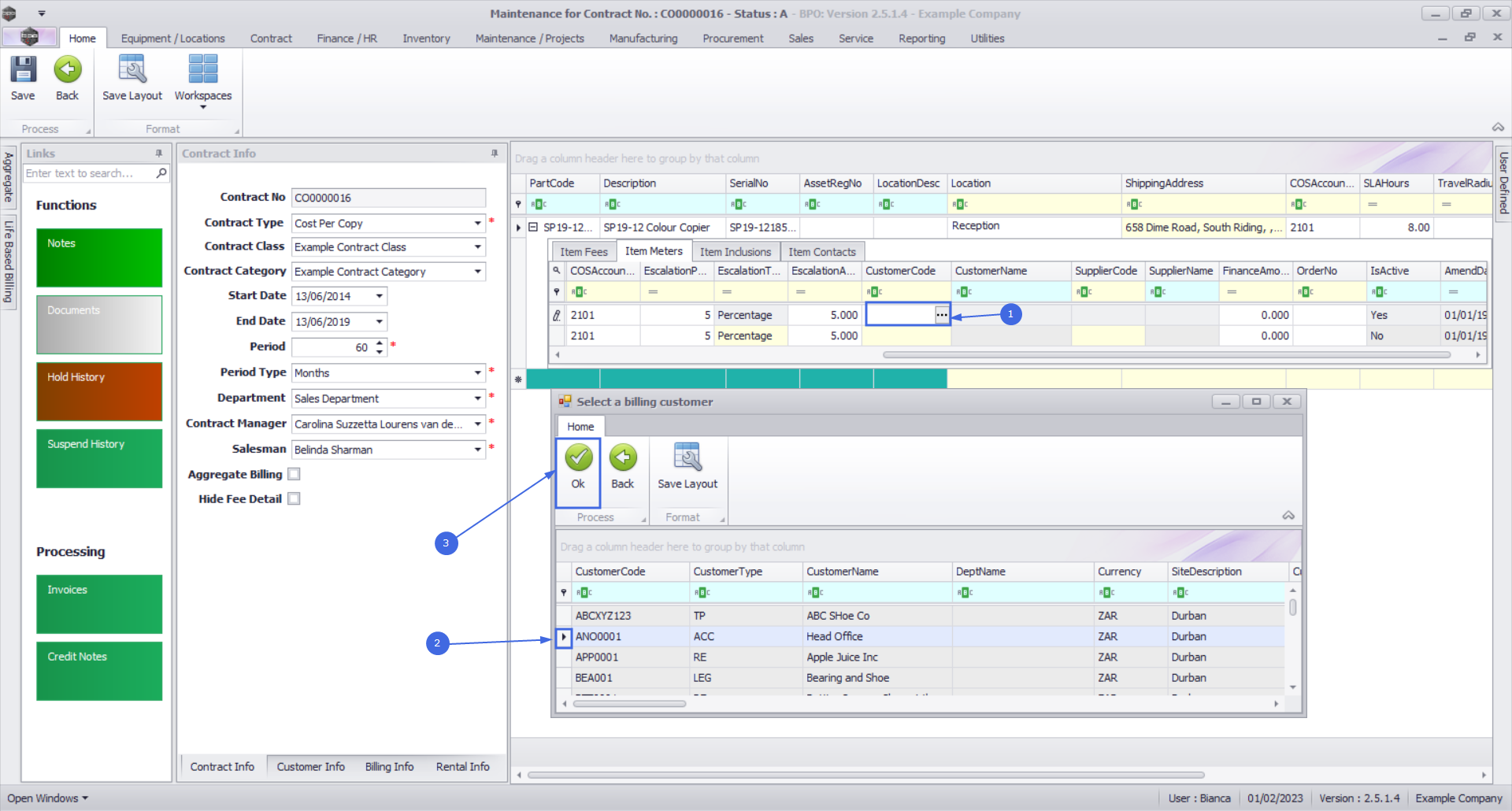Screen dimensions: 1512x811
Task: Expand the Period Type dropdown
Action: [x=477, y=373]
